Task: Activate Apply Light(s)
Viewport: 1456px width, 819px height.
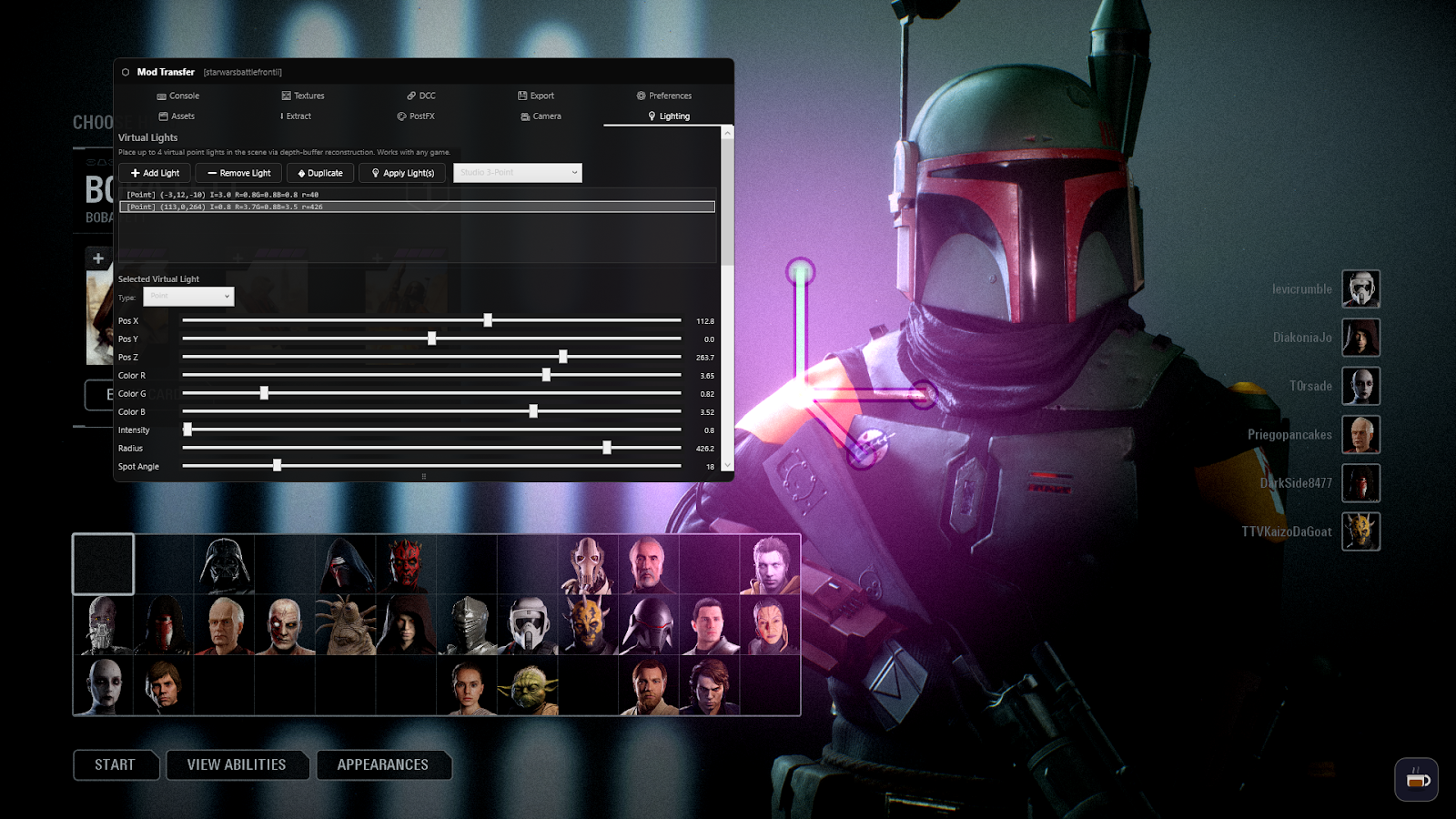Action: click(402, 173)
